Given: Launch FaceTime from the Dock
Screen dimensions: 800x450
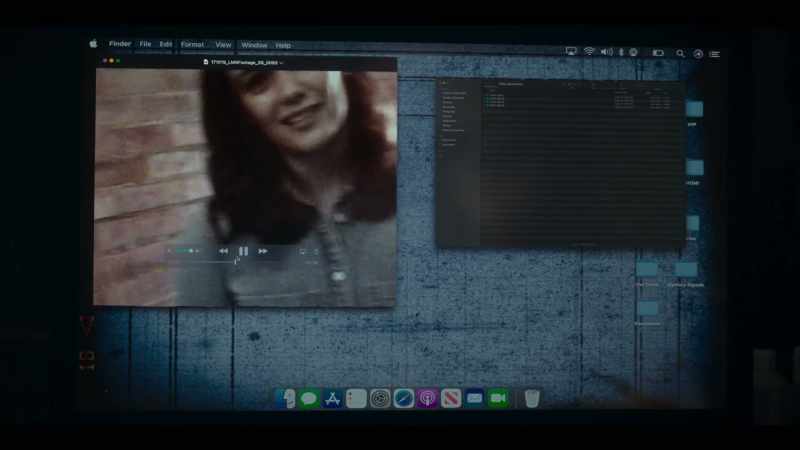Looking at the screenshot, I should (498, 398).
